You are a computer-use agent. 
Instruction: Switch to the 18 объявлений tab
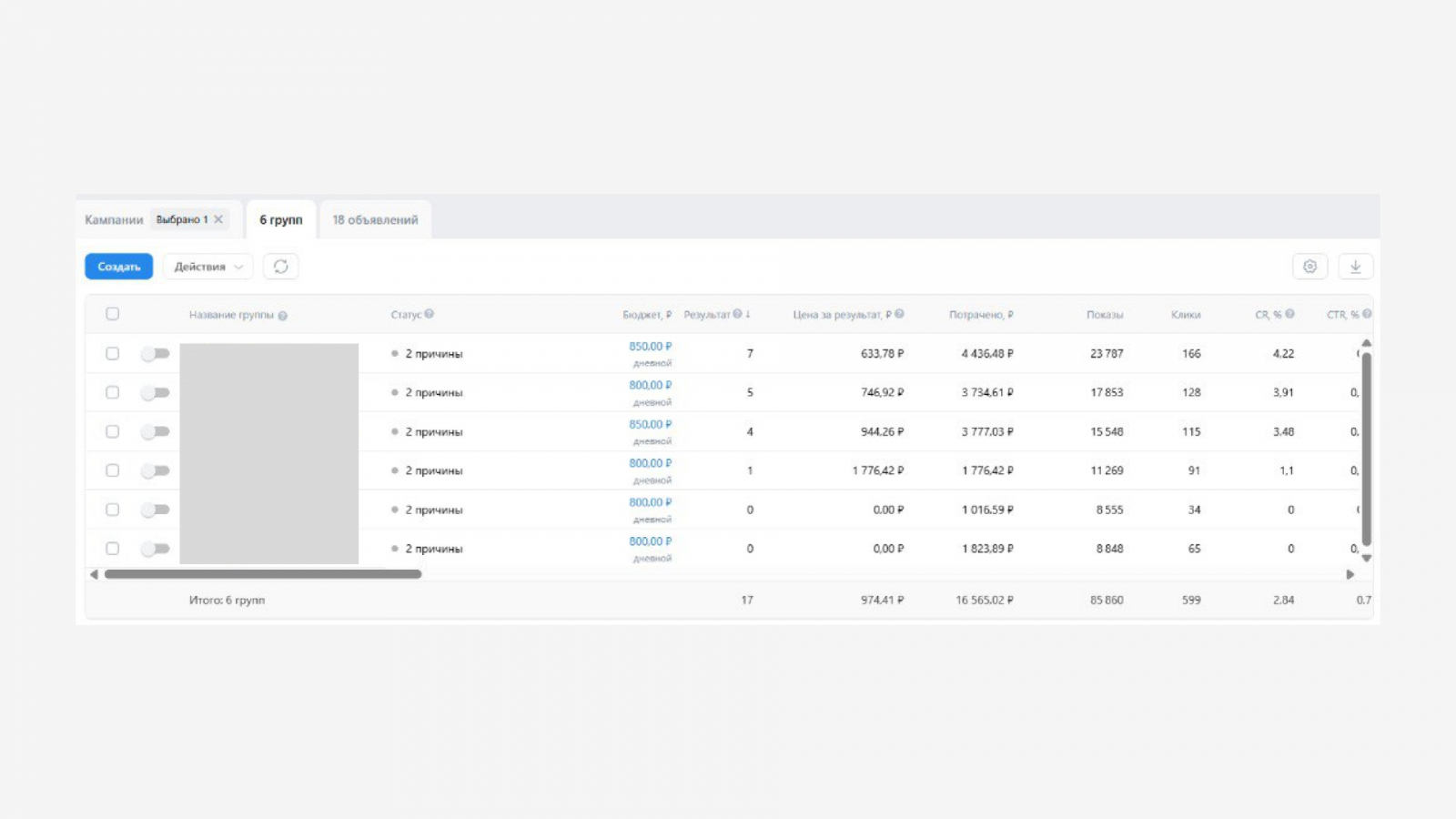[375, 220]
